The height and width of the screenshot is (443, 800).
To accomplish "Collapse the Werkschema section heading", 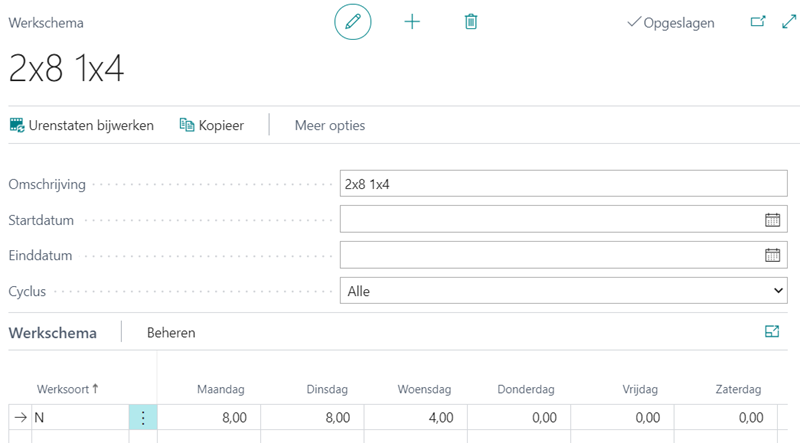I will click(x=53, y=333).
